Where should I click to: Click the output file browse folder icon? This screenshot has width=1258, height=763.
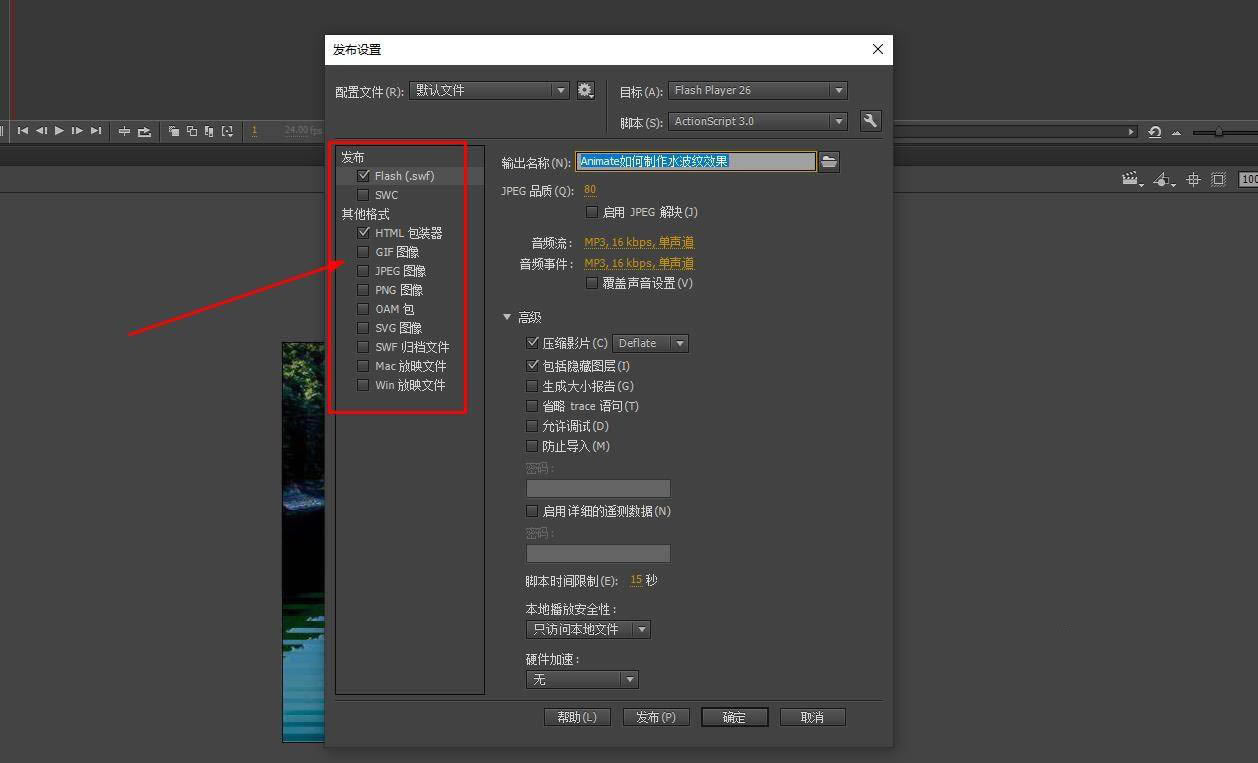[828, 162]
